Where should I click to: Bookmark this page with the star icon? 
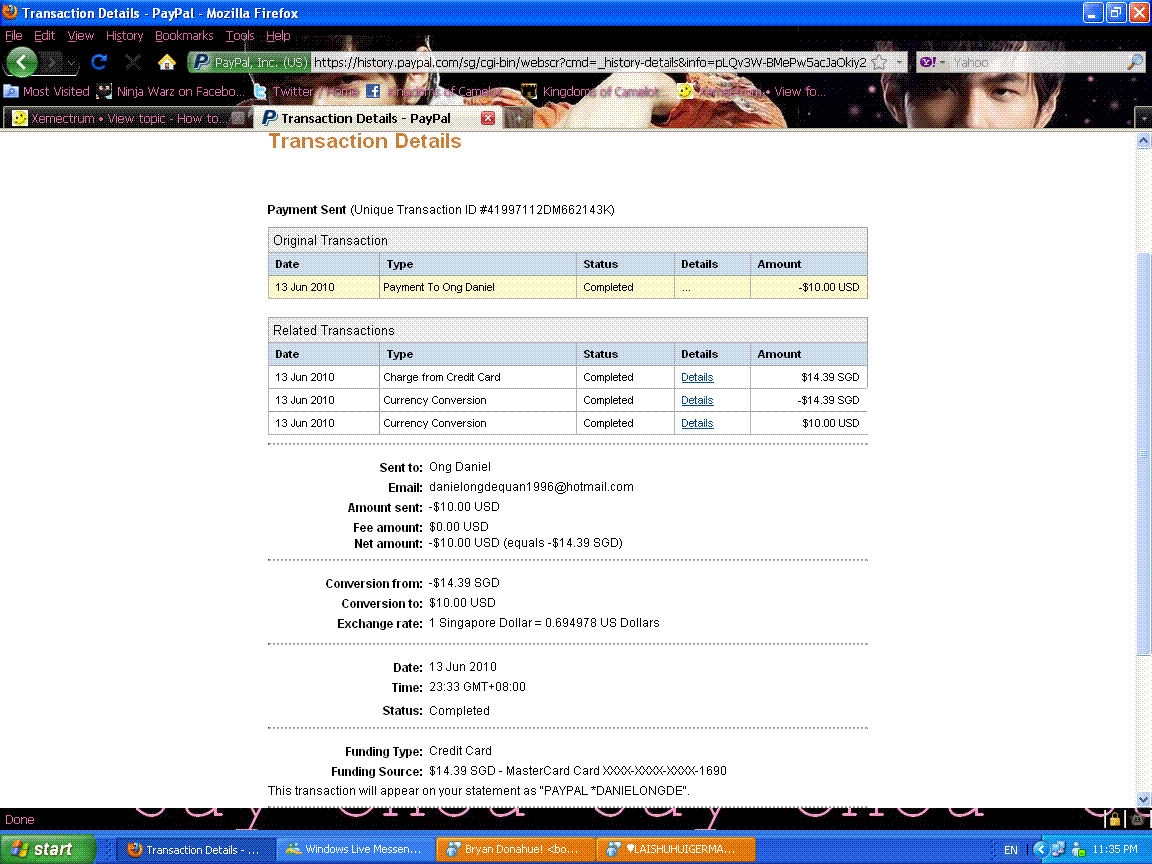click(x=879, y=62)
